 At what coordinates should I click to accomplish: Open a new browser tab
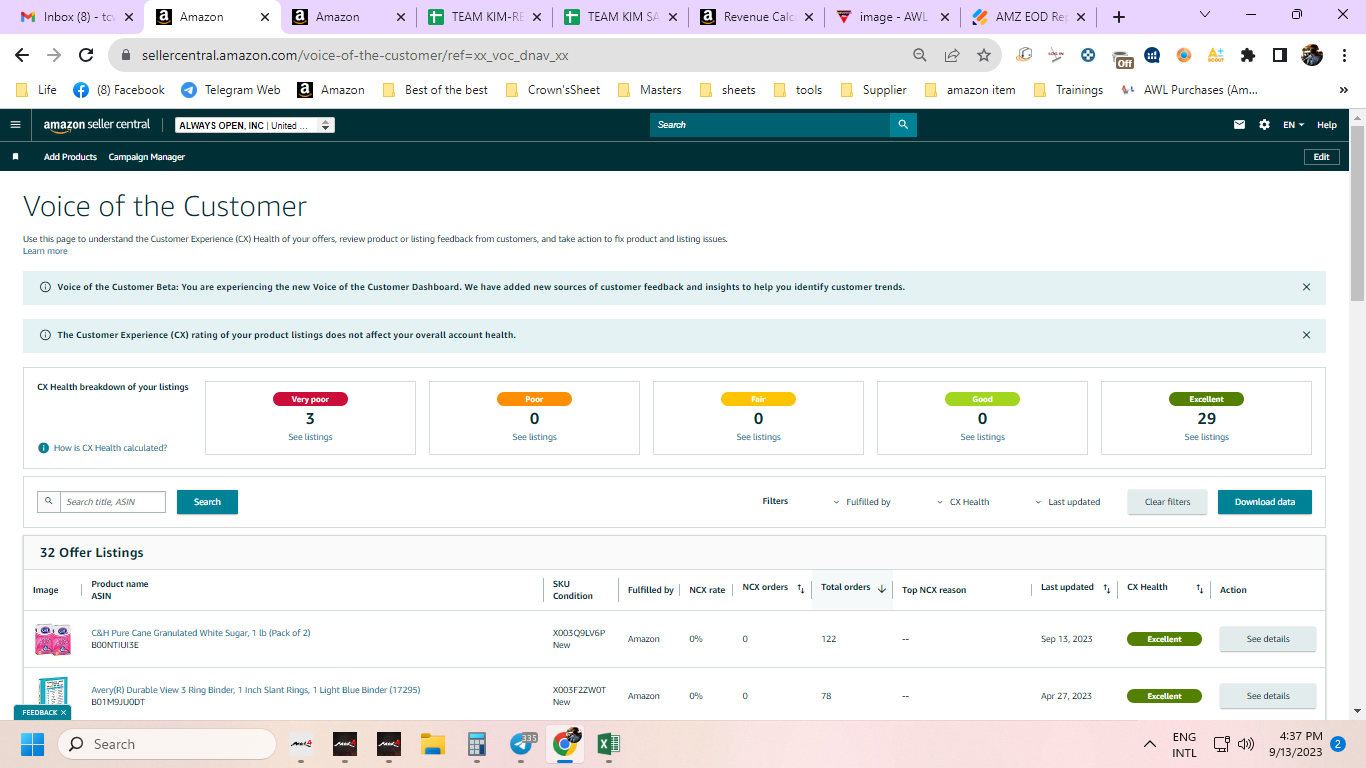coord(1119,17)
